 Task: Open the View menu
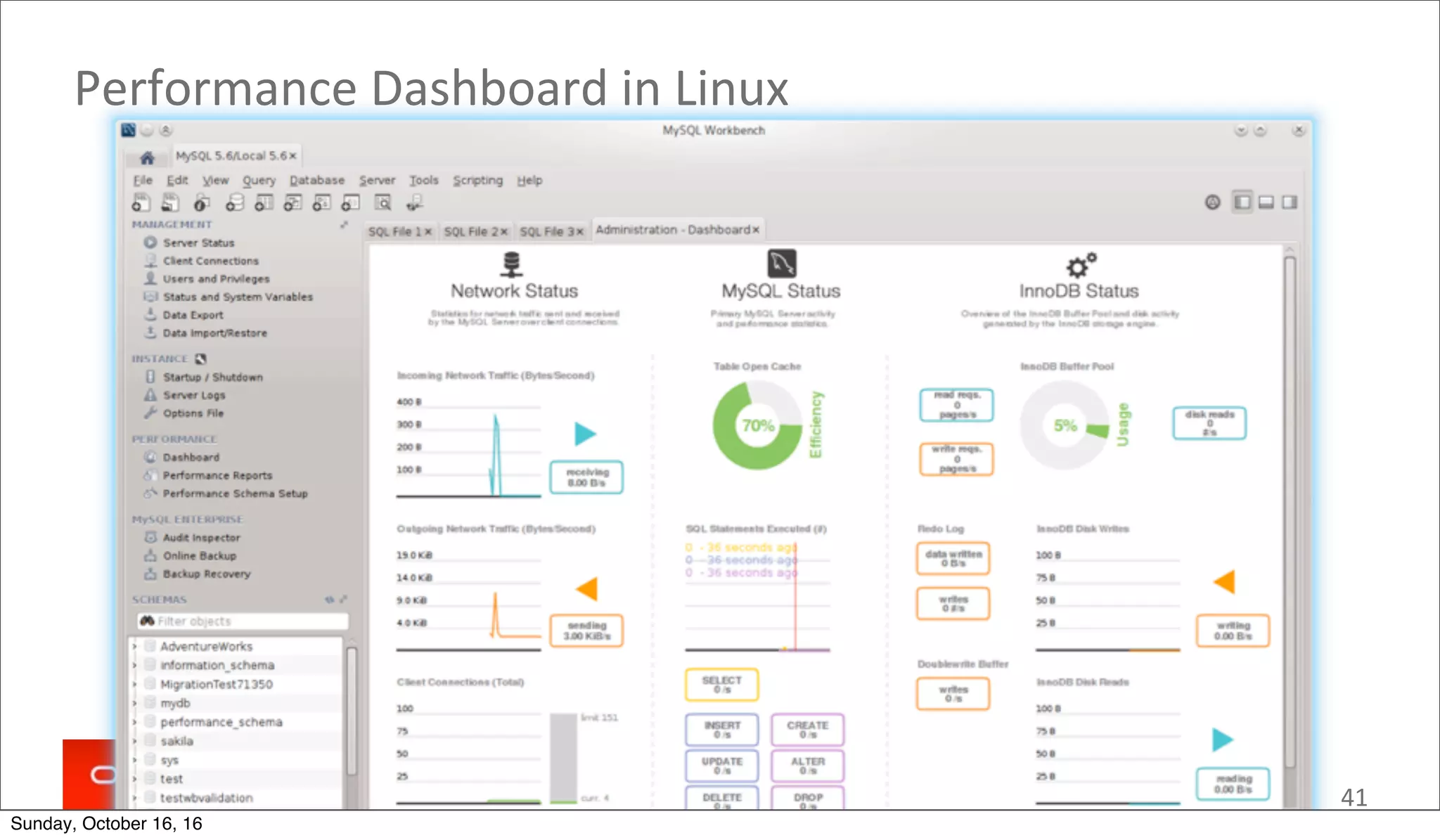[x=216, y=181]
